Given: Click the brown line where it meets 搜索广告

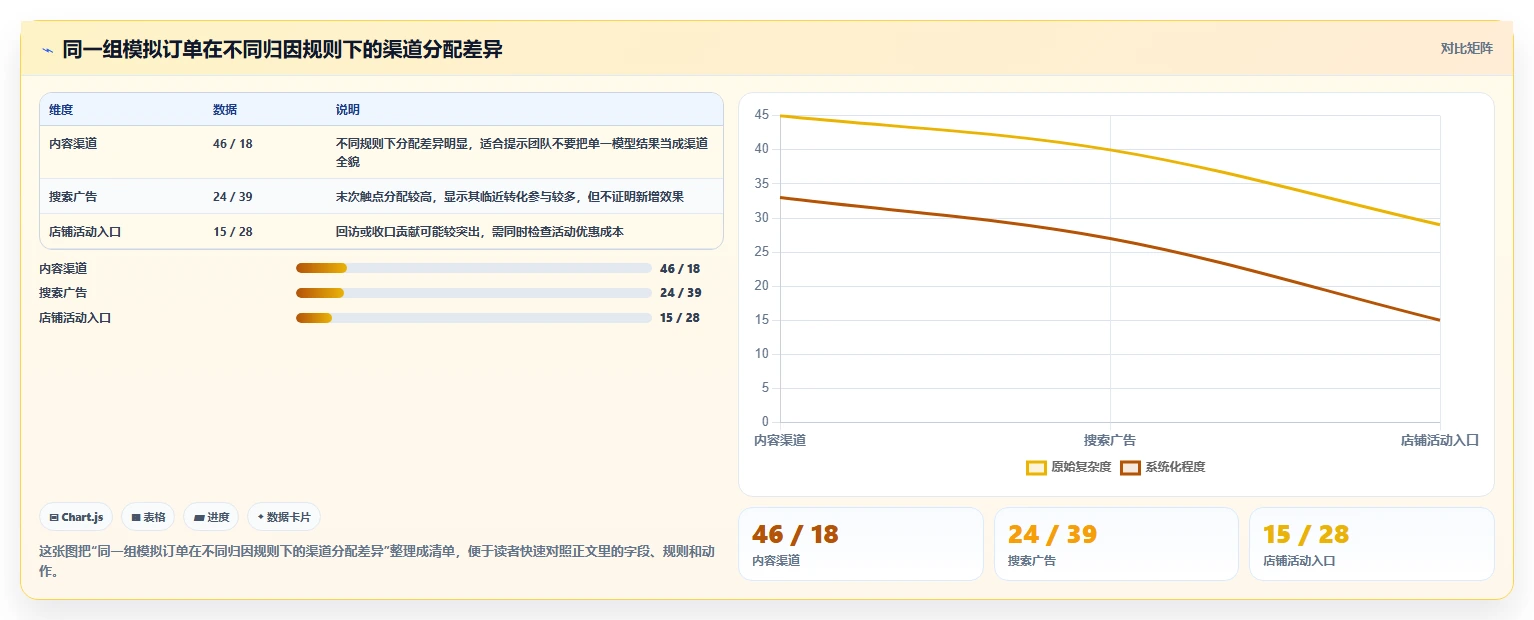Looking at the screenshot, I should point(1110,238).
